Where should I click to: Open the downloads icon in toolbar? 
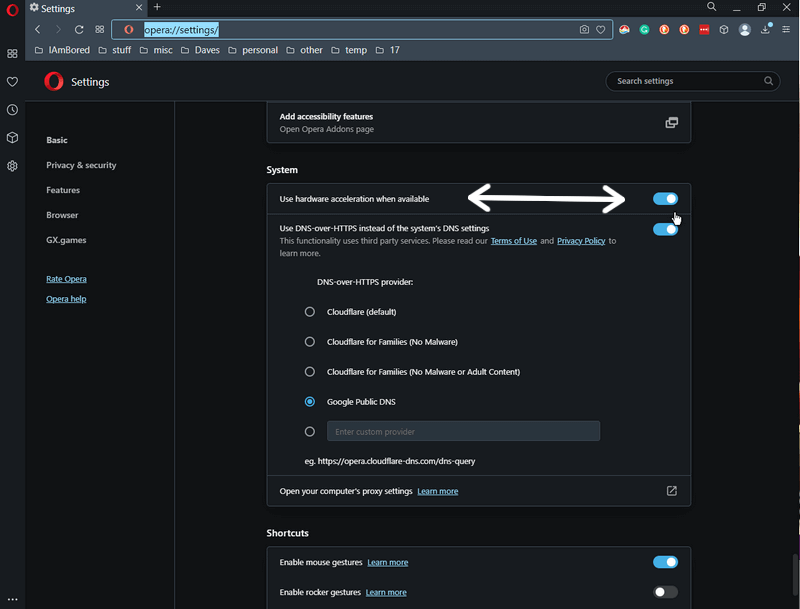(765, 29)
